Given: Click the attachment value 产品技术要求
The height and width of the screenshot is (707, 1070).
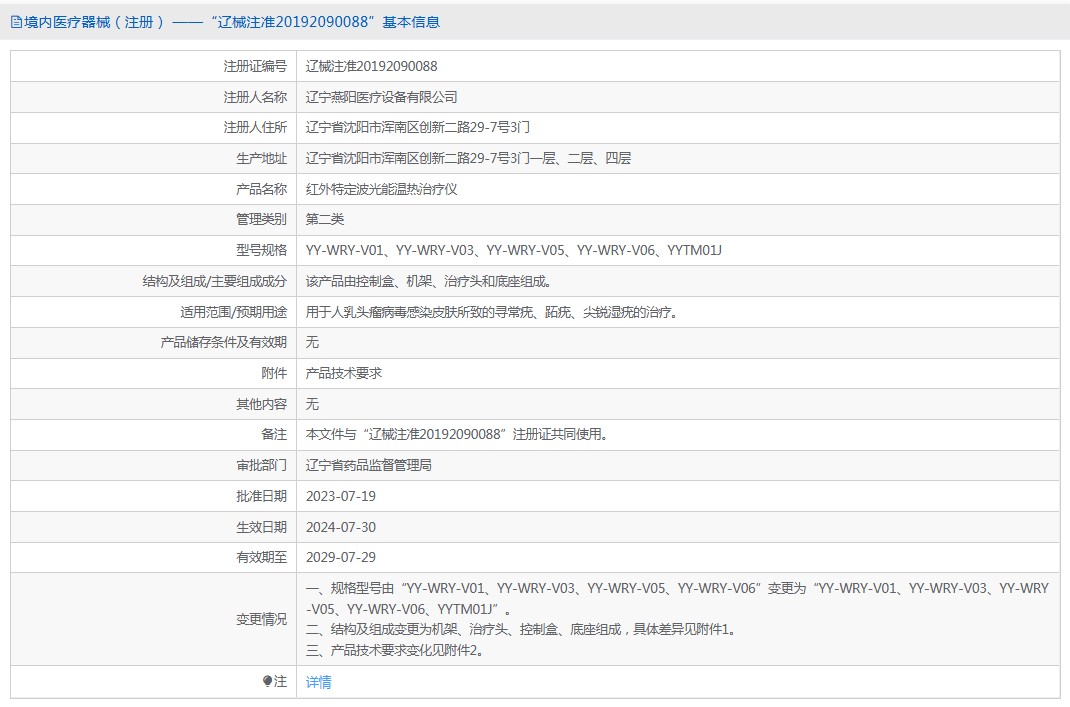Looking at the screenshot, I should click(343, 373).
